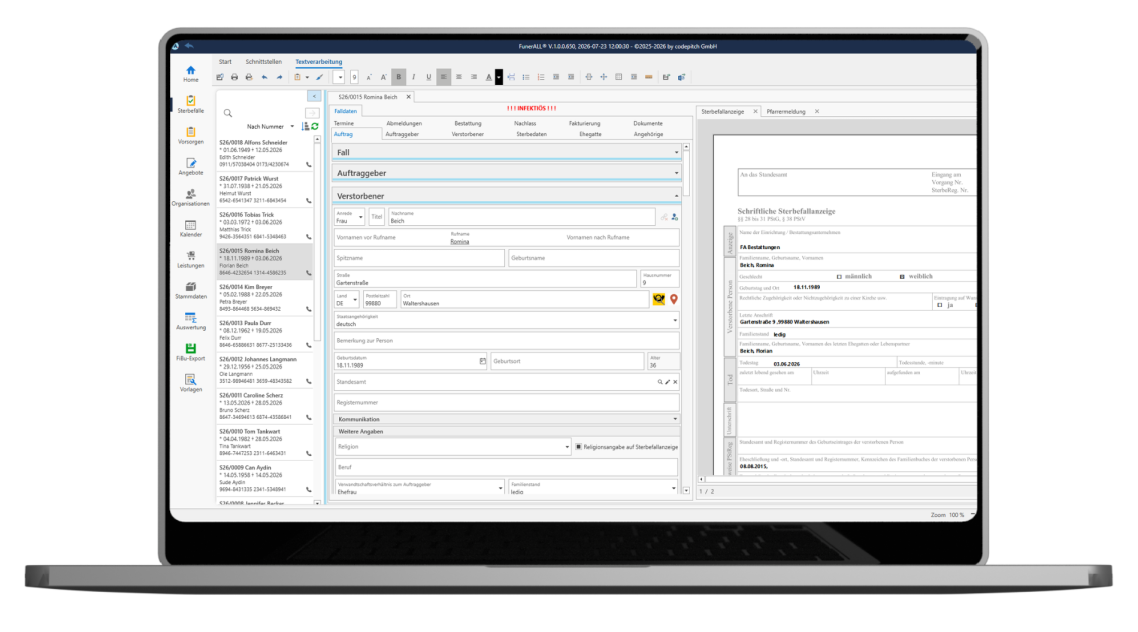
Task: Open FiBu-Export in the sidebar
Action: pos(190,353)
